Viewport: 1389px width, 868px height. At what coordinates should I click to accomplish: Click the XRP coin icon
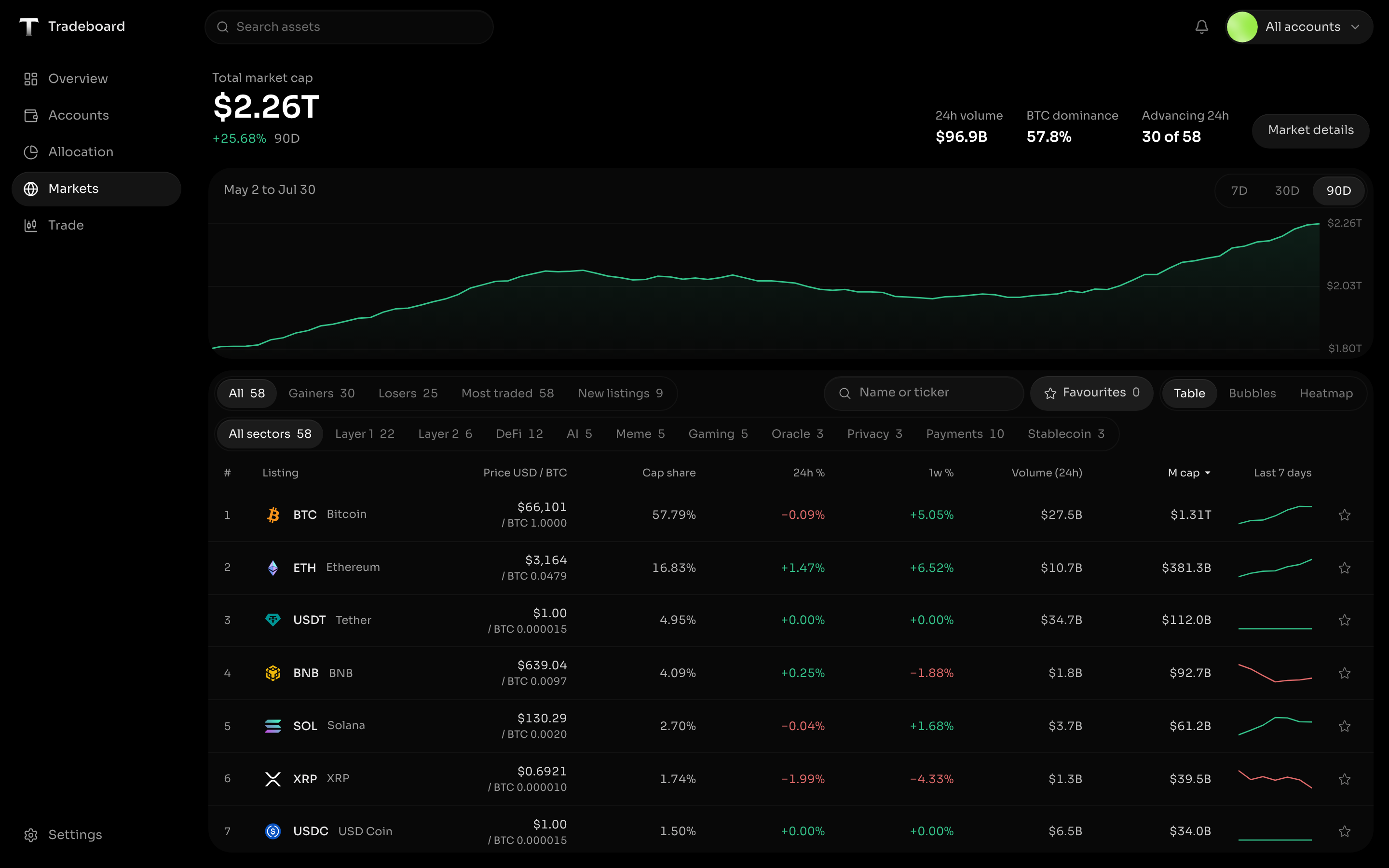(x=273, y=779)
